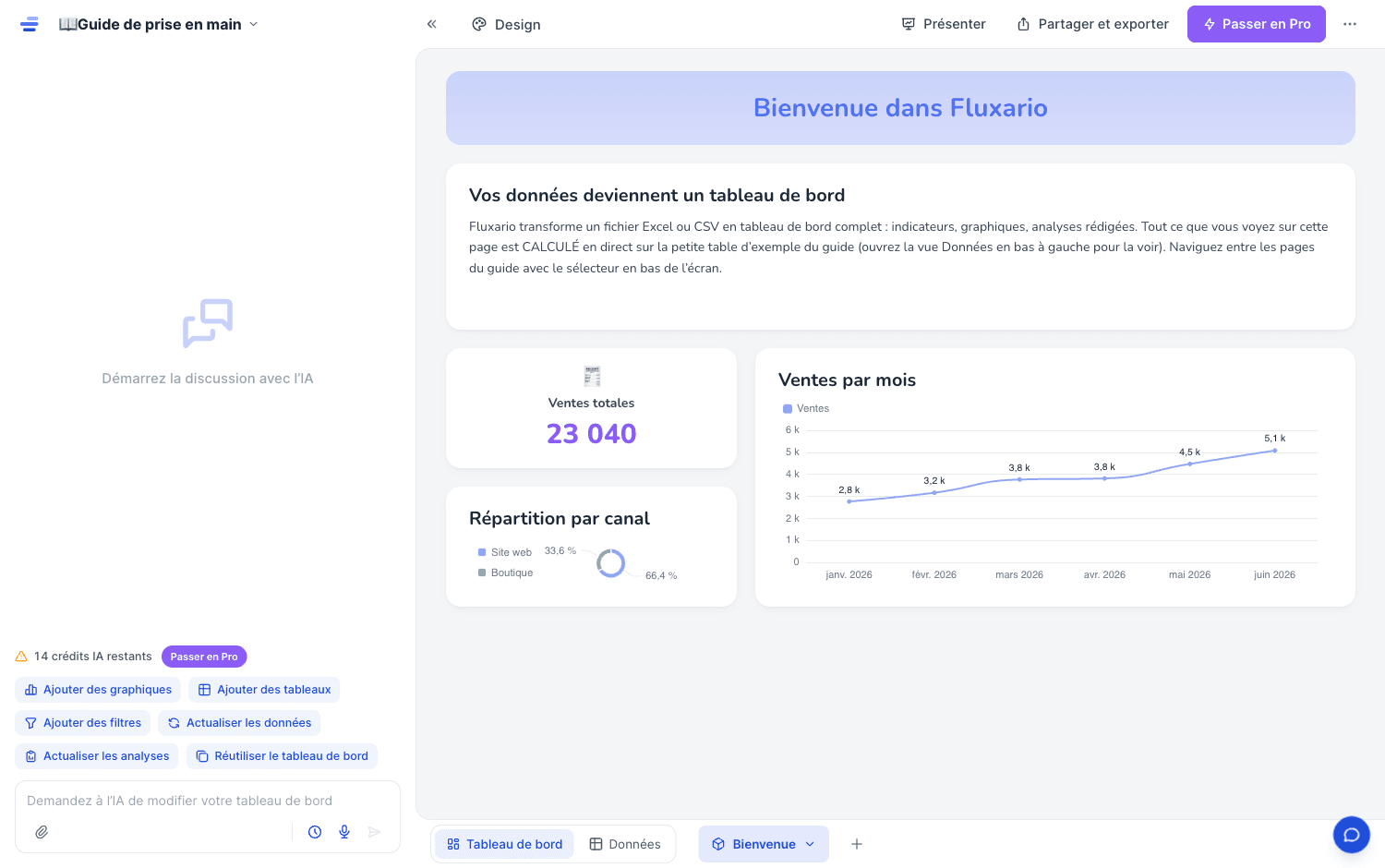The width and height of the screenshot is (1385, 868).
Task: Click the janv. 2026 data point
Action: tap(849, 501)
